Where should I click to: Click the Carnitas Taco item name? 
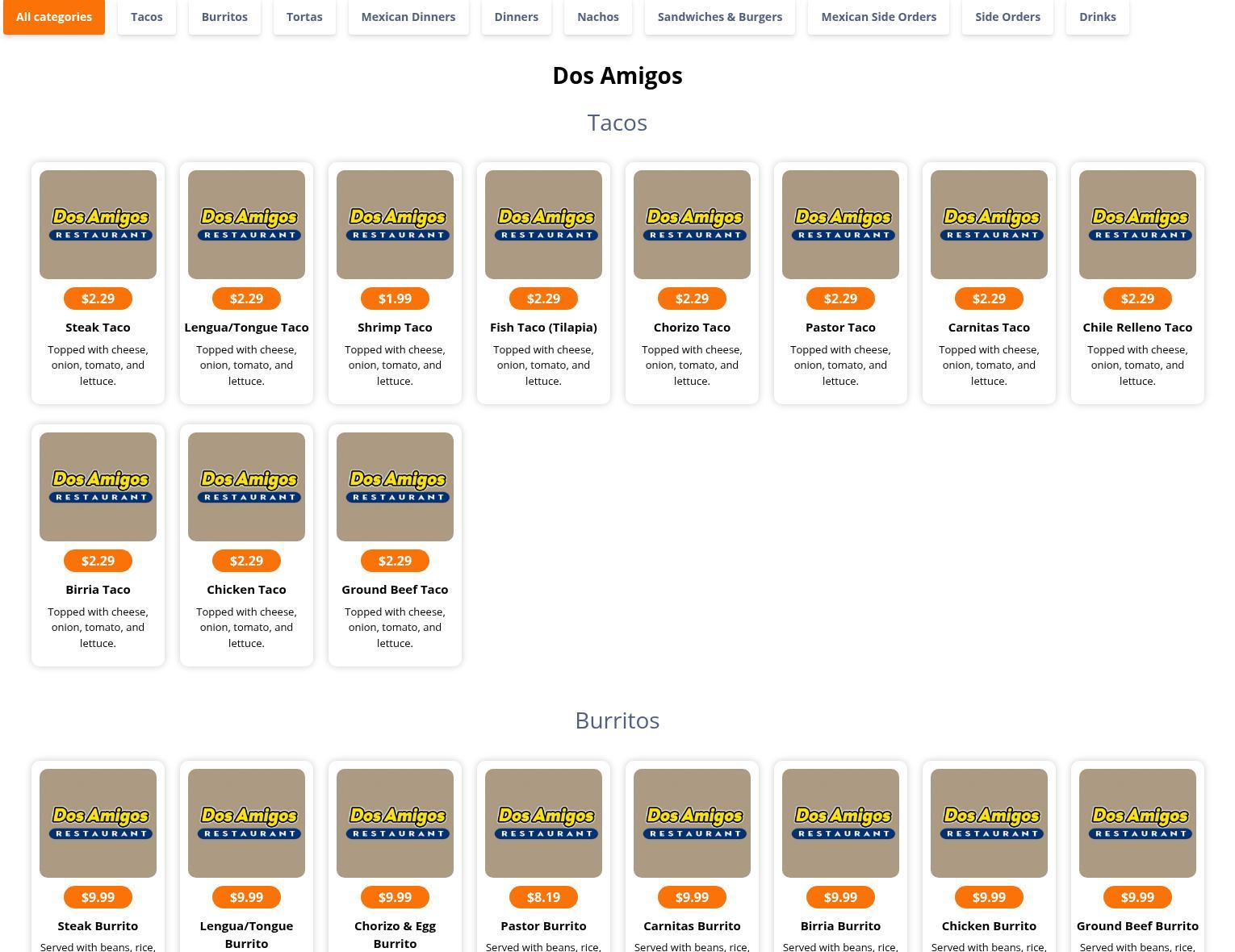(x=989, y=327)
